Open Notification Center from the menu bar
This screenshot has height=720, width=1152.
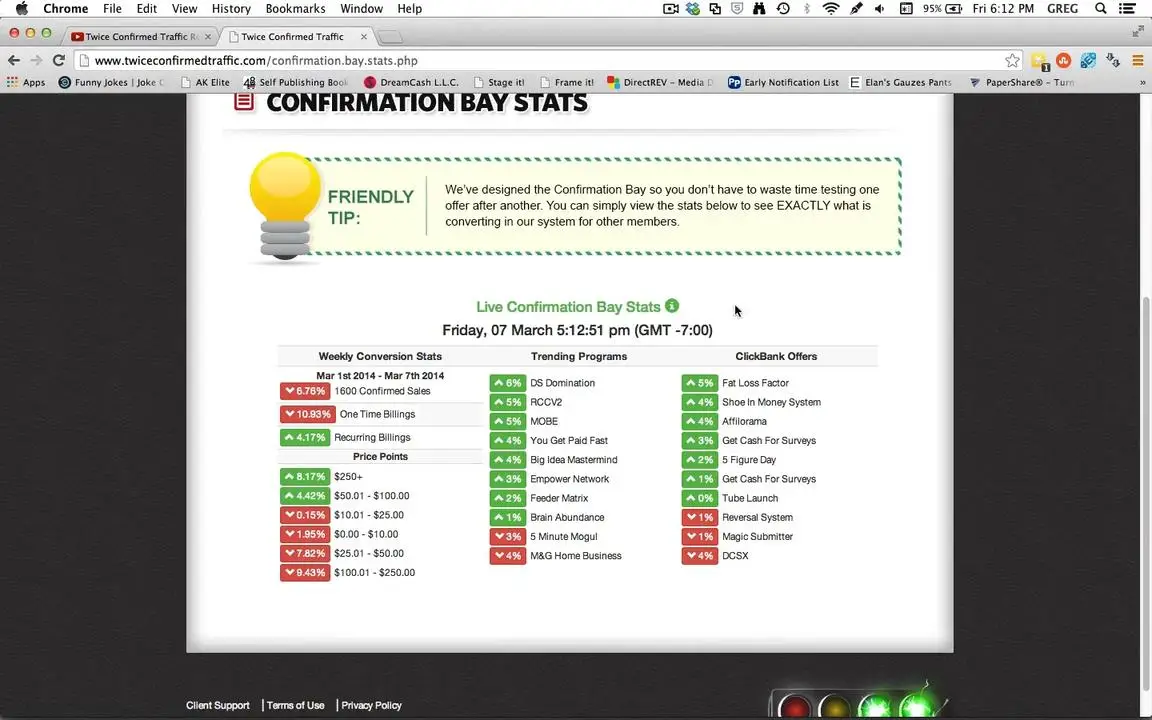pos(1127,9)
